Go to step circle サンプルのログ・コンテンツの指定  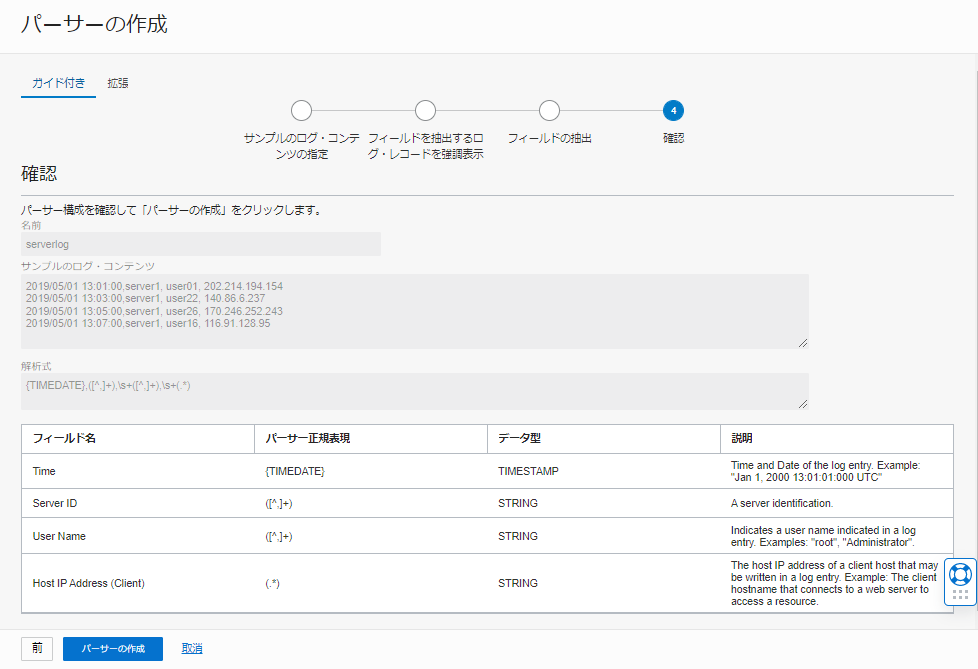(301, 110)
